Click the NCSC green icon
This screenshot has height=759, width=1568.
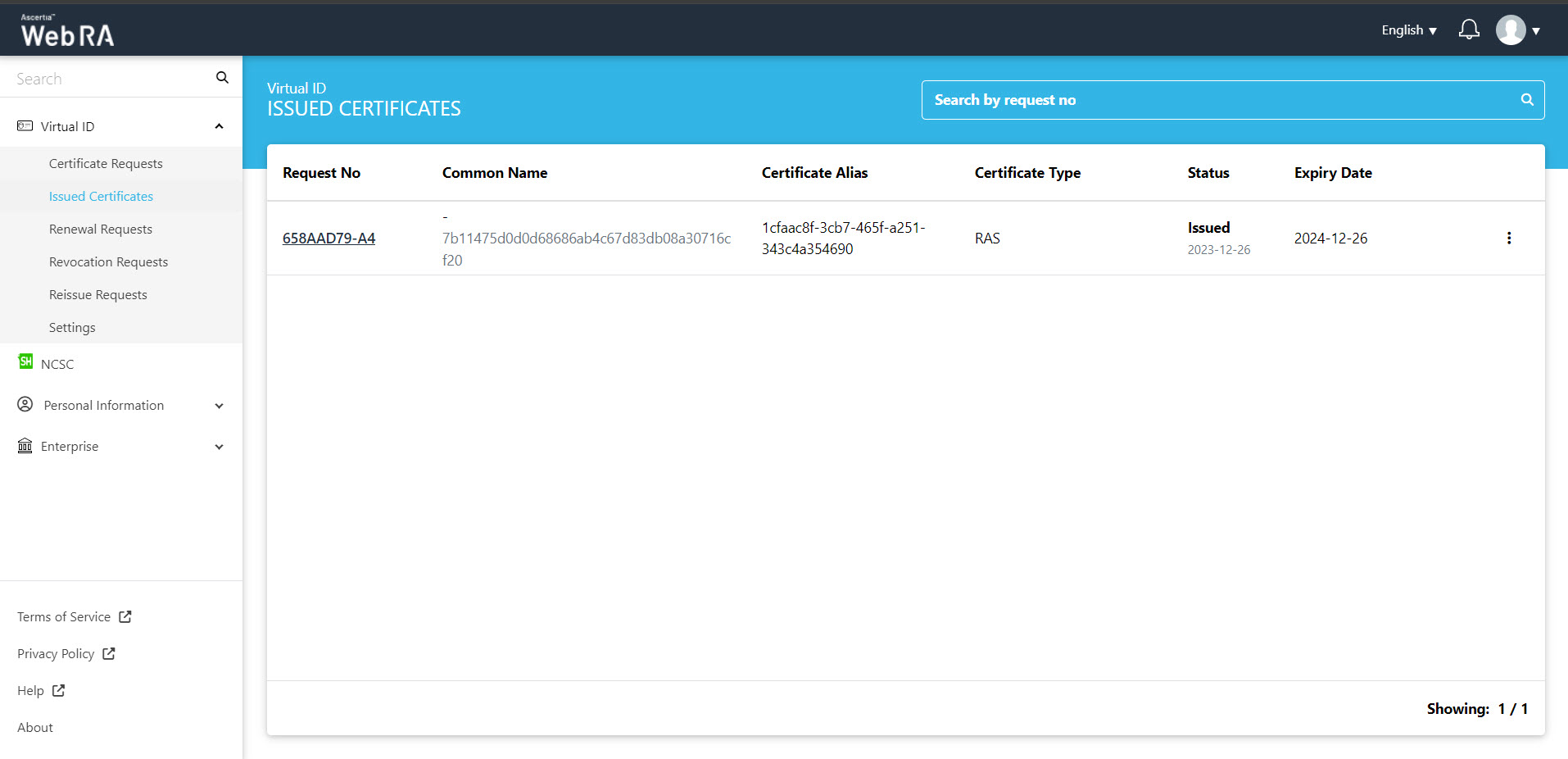(25, 361)
